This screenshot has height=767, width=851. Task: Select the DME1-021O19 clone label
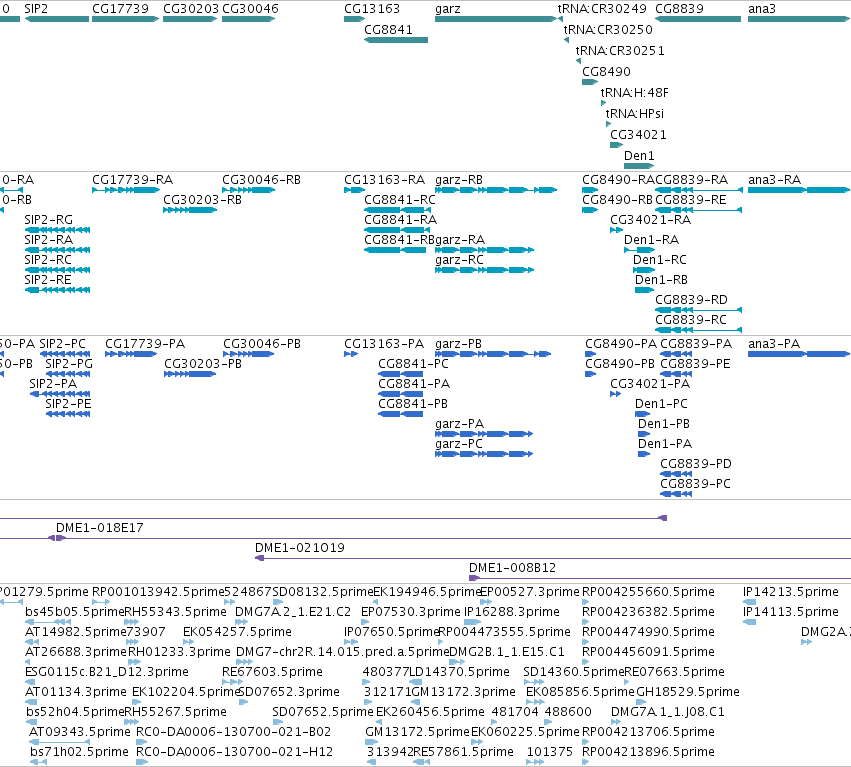[300, 548]
